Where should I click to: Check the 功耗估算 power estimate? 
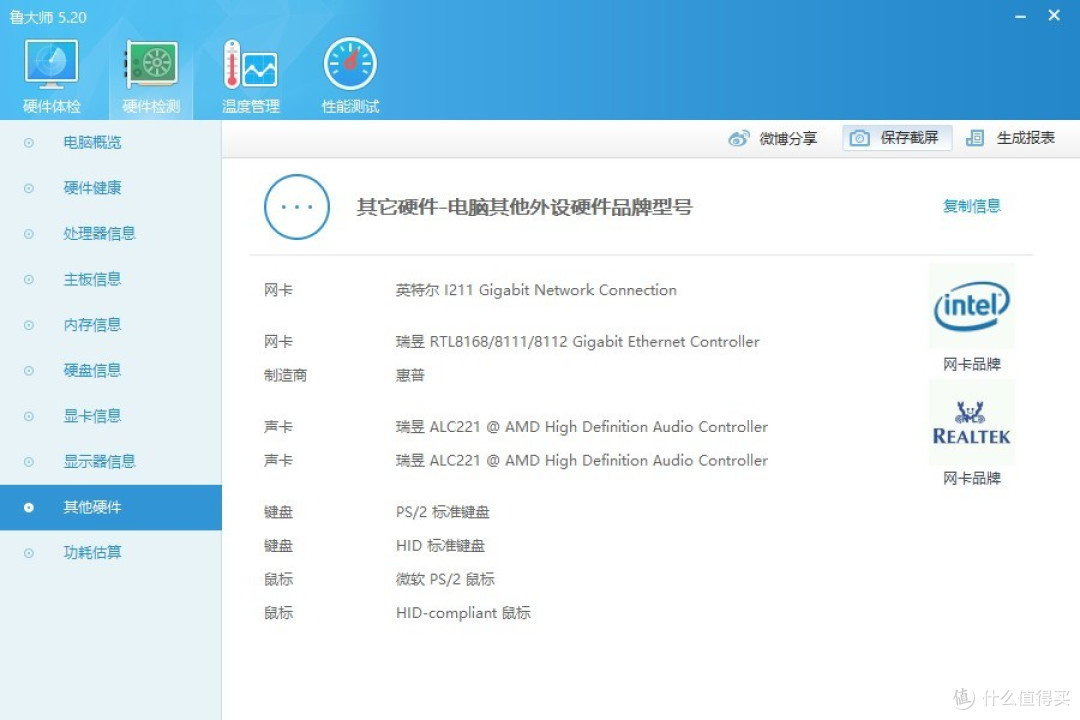click(93, 552)
